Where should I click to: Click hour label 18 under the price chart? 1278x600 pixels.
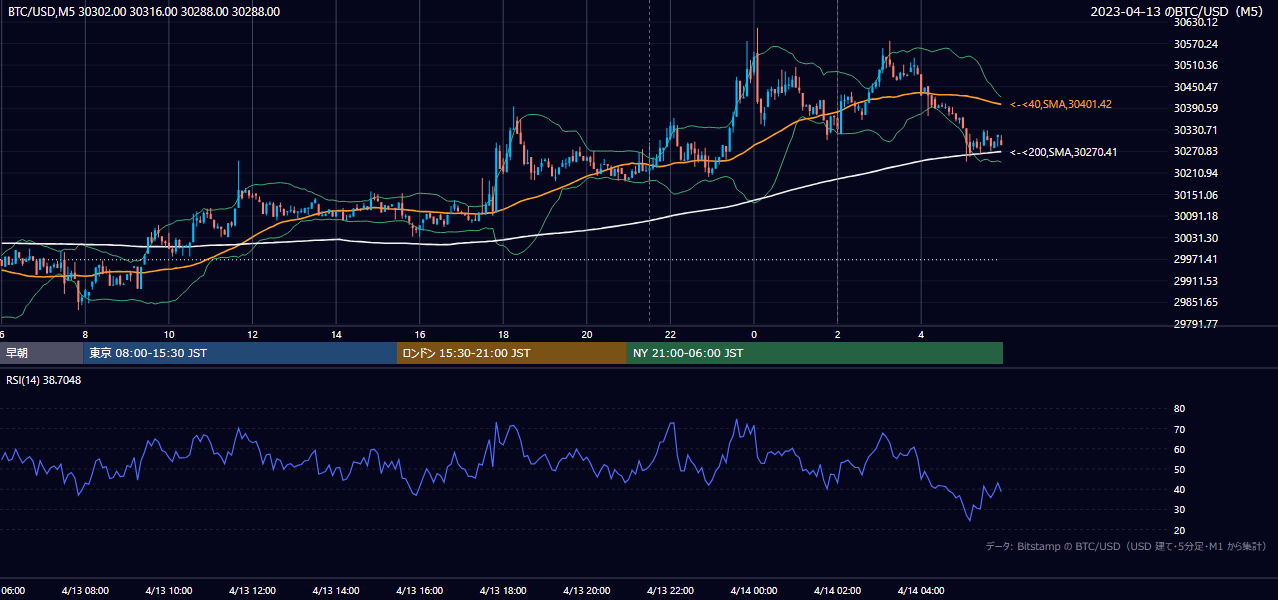tap(503, 335)
